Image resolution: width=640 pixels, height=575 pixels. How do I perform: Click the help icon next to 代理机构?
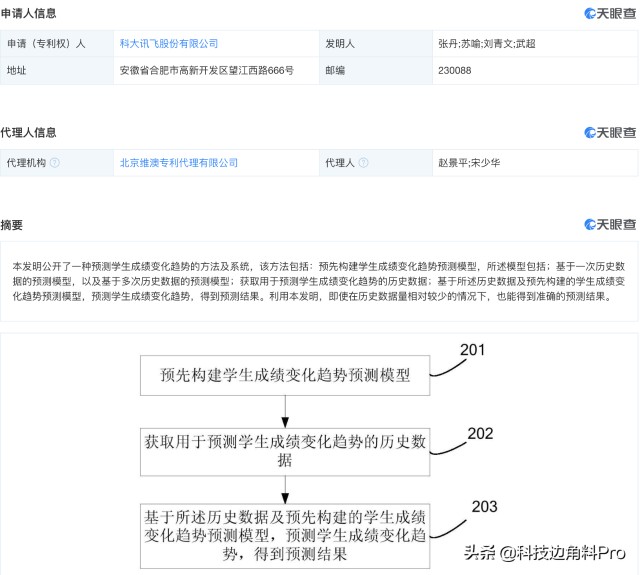click(54, 163)
